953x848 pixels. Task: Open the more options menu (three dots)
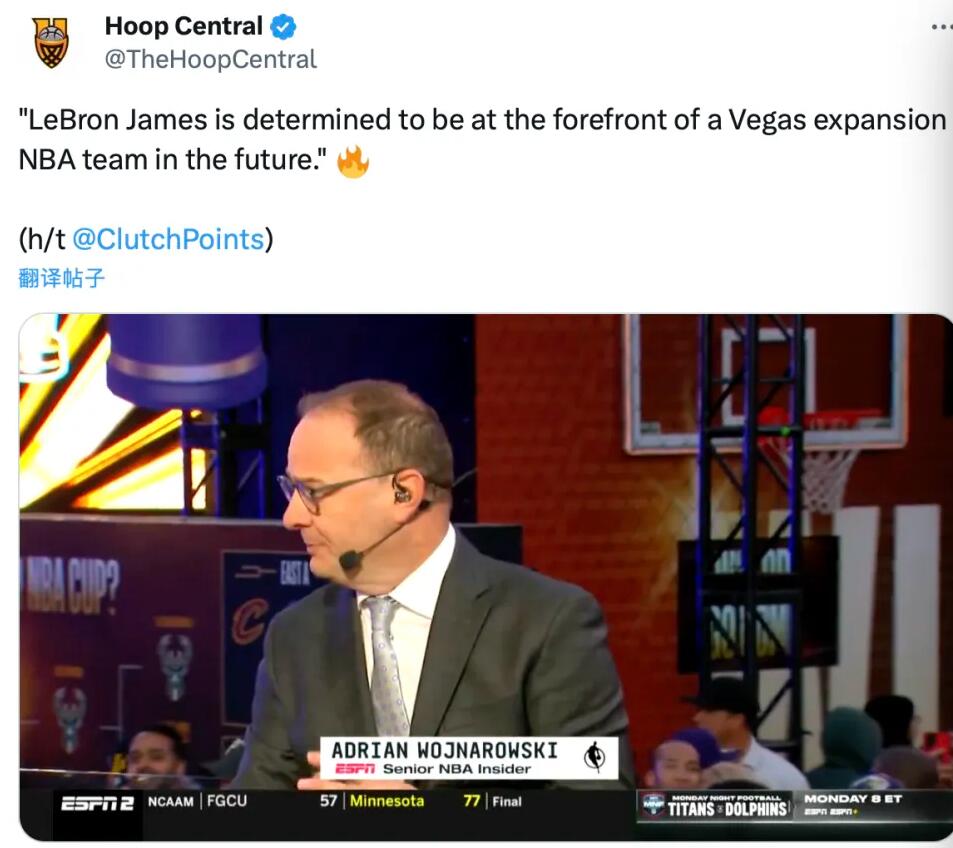point(940,27)
